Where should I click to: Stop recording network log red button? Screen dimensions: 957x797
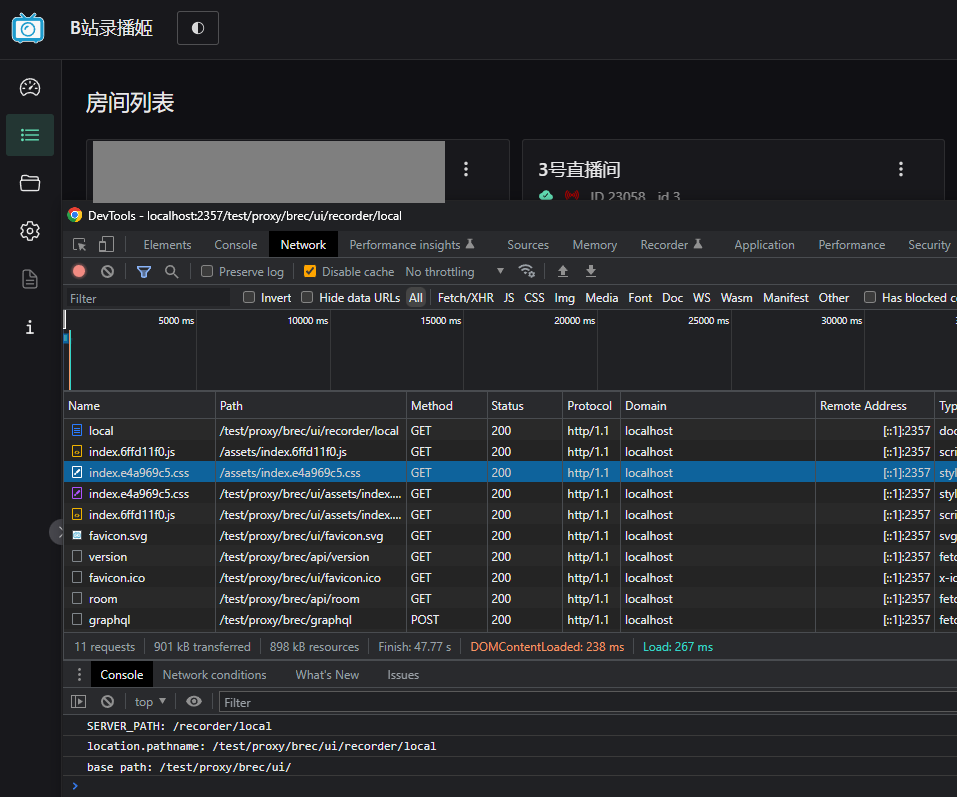[x=79, y=271]
